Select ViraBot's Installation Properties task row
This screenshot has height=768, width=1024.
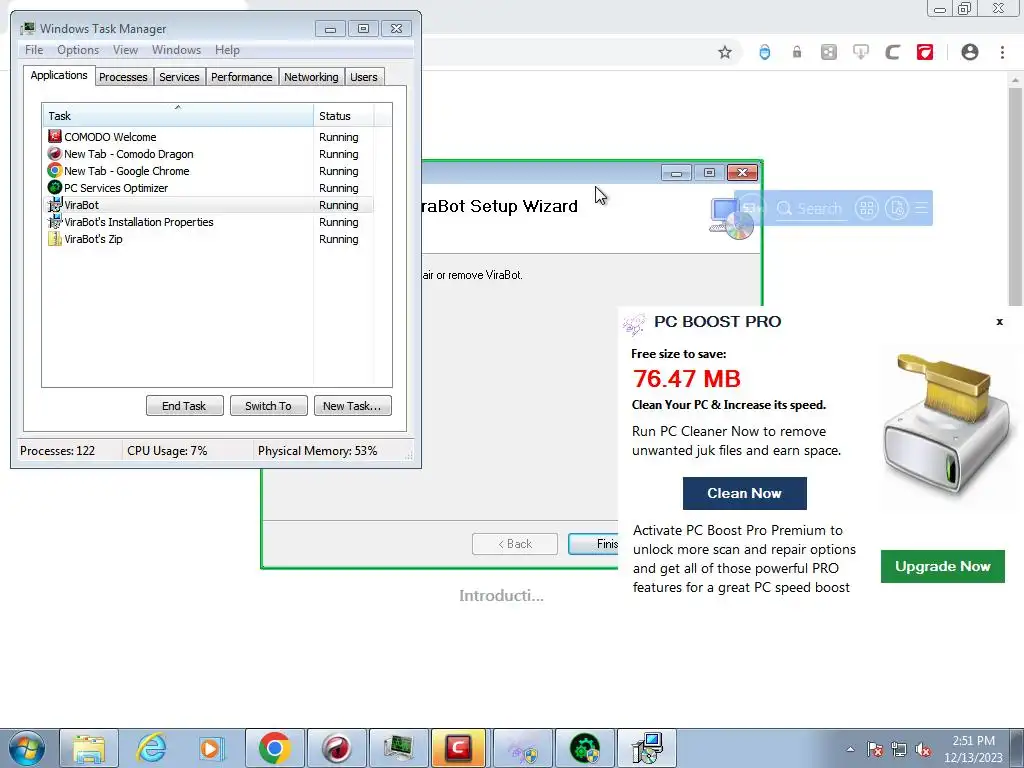click(209, 221)
